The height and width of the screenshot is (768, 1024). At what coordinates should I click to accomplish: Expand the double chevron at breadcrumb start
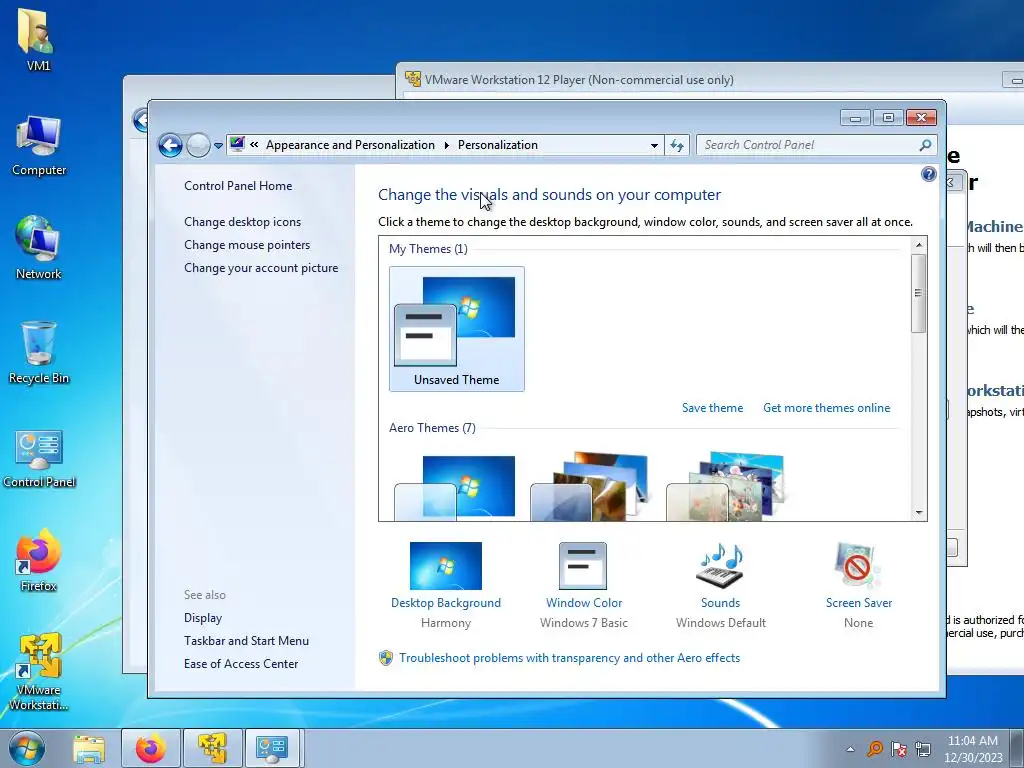[x=254, y=145]
